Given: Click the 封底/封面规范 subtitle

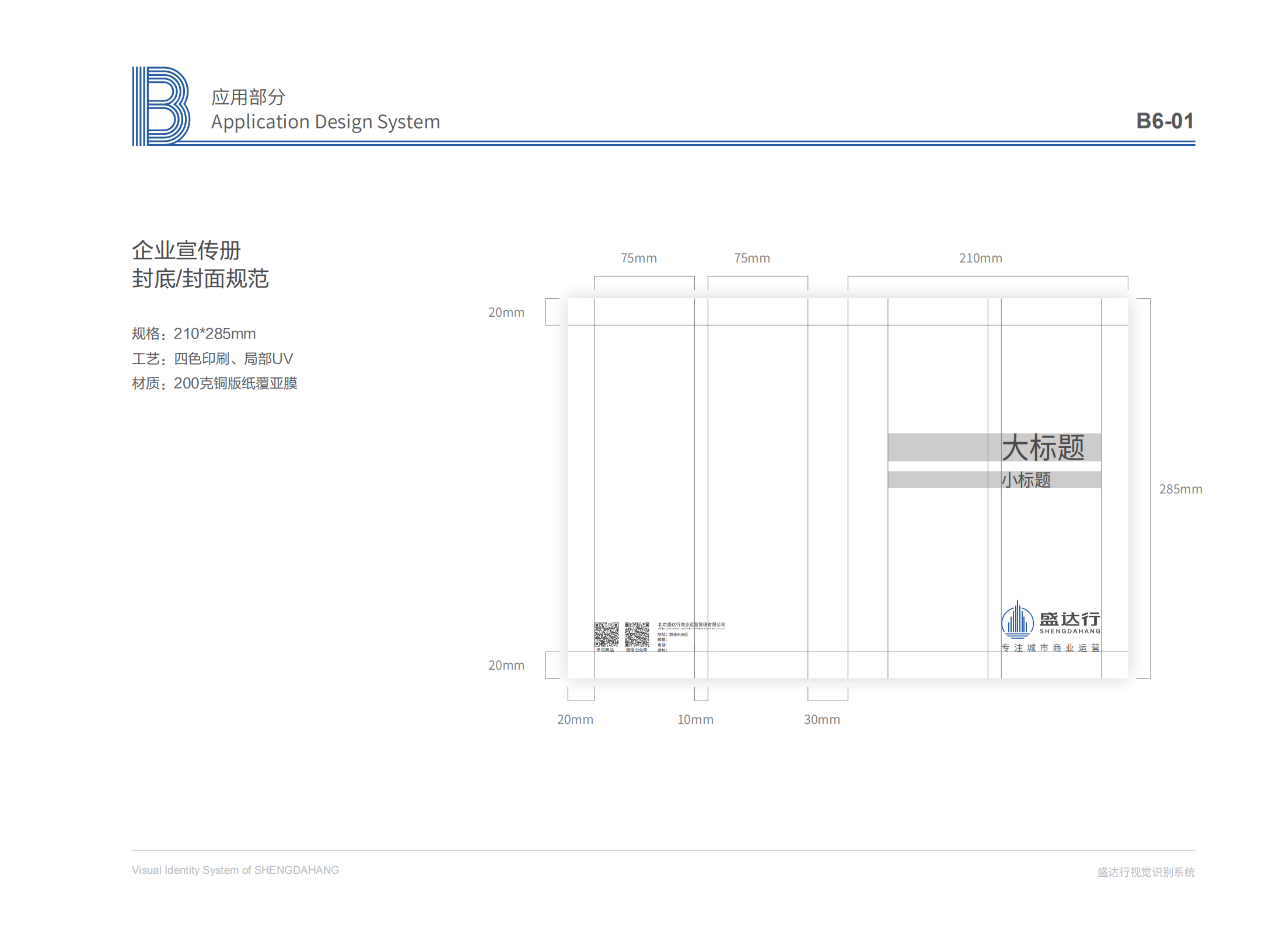Looking at the screenshot, I should click(200, 278).
